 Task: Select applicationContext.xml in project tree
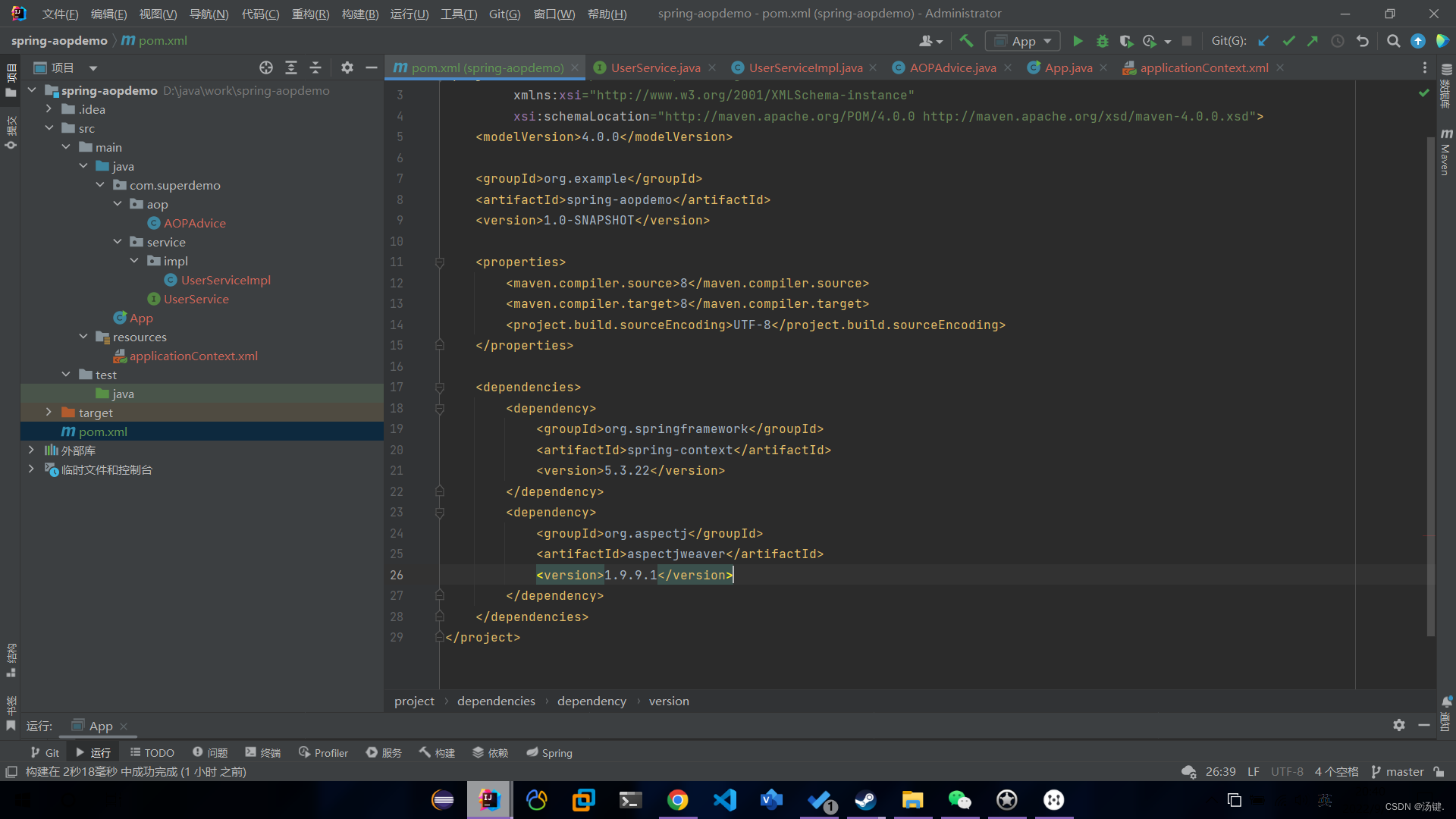[193, 356]
